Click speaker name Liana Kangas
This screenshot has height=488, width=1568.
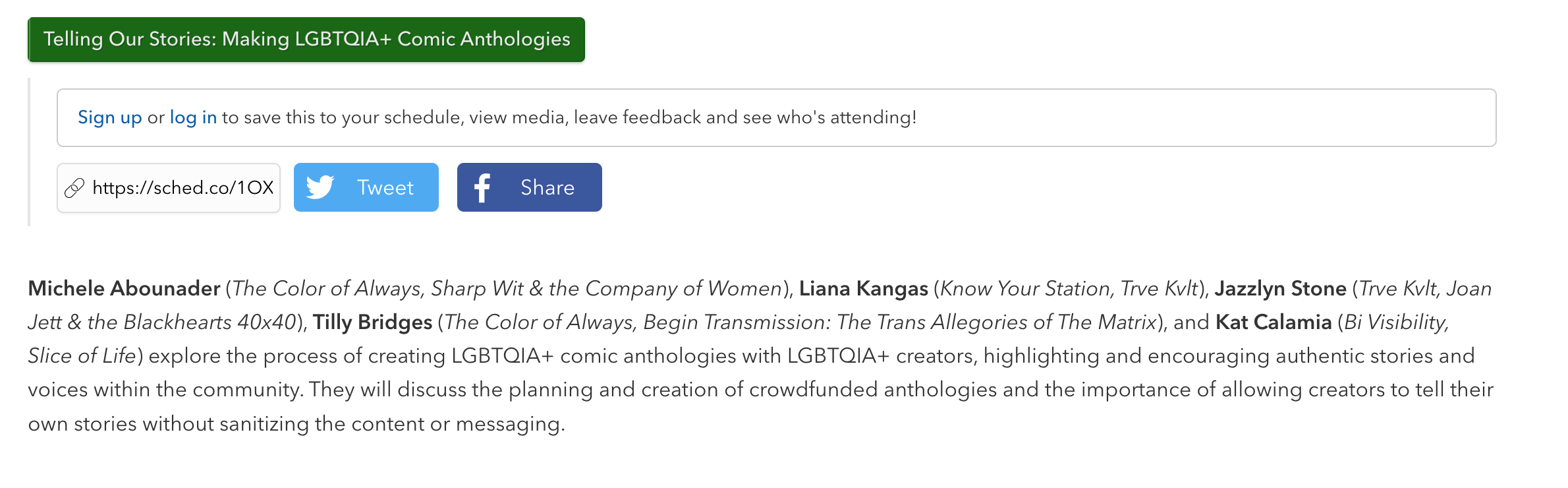tap(863, 289)
